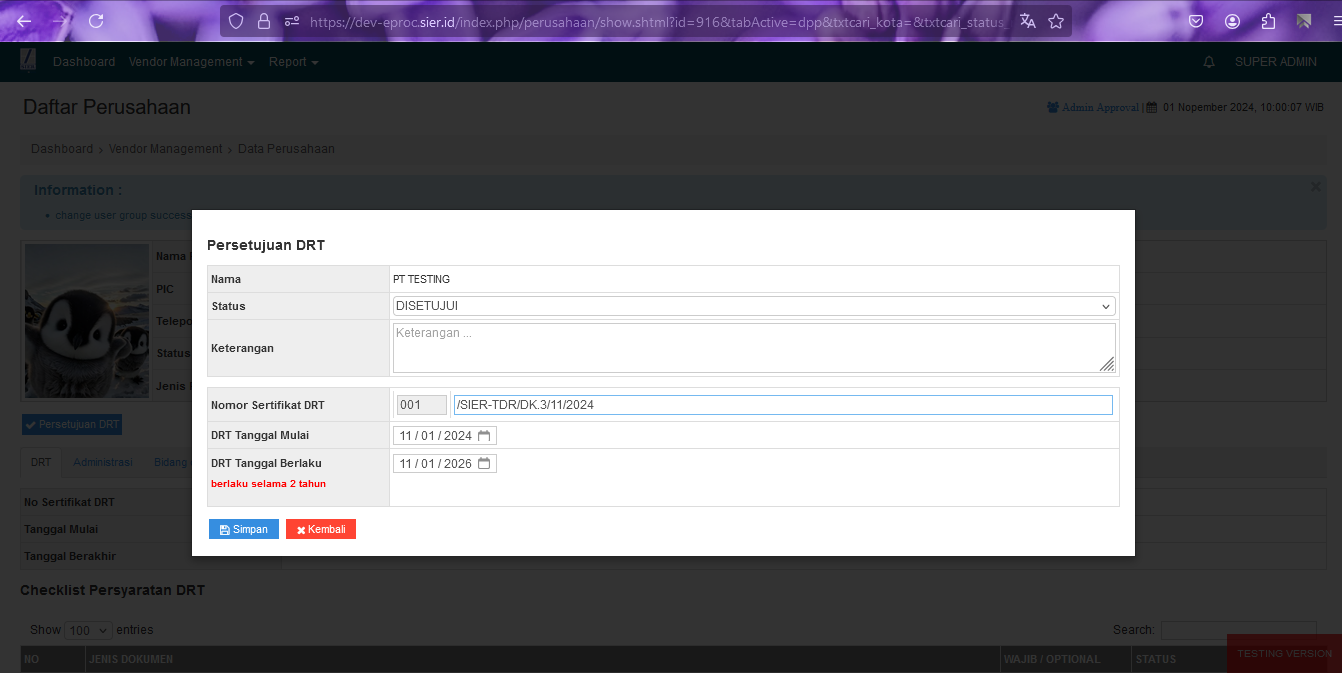Click the 'Checklist Persyaratan DRT' heading
This screenshot has height=673, width=1342.
point(113,590)
